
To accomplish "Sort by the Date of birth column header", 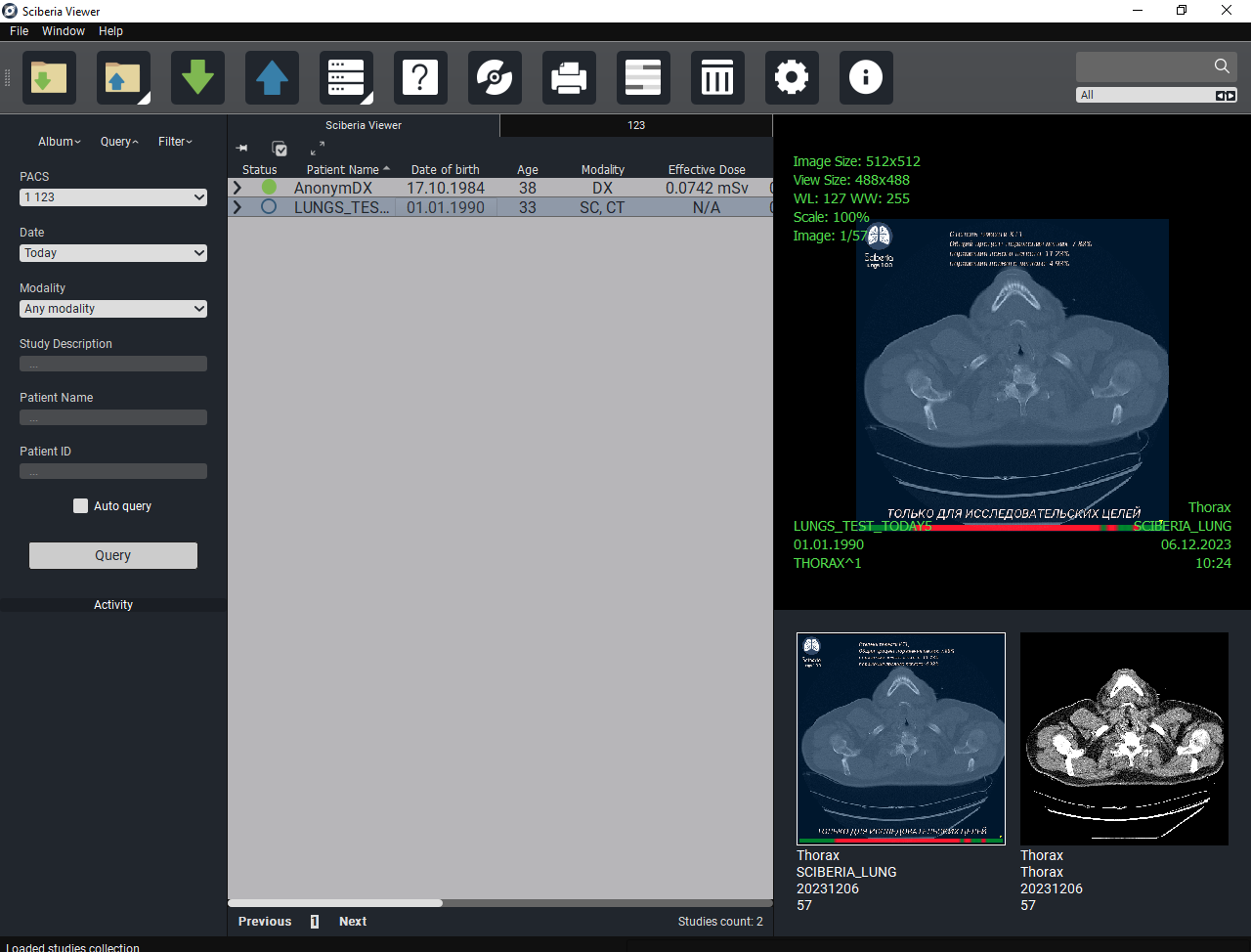I will pyautogui.click(x=446, y=169).
